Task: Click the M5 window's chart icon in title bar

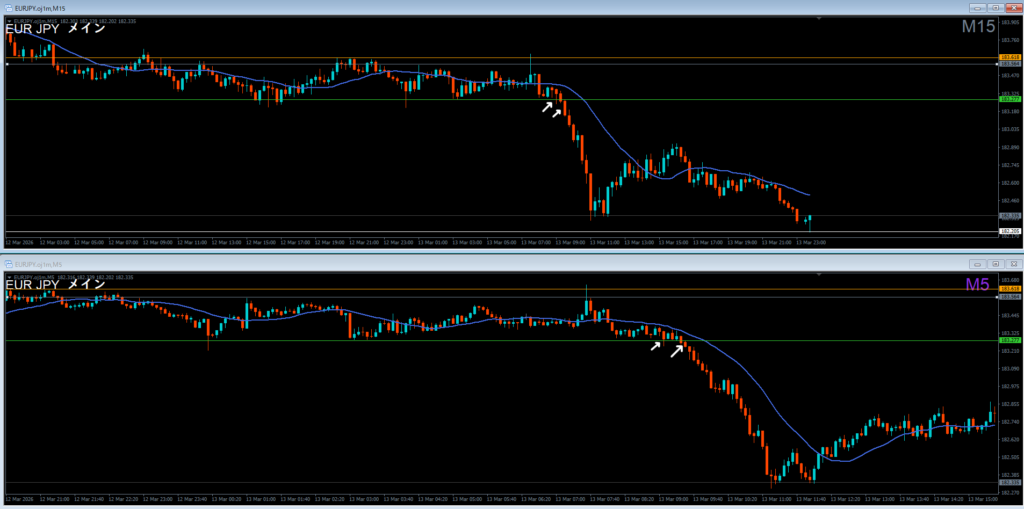Action: [8, 264]
